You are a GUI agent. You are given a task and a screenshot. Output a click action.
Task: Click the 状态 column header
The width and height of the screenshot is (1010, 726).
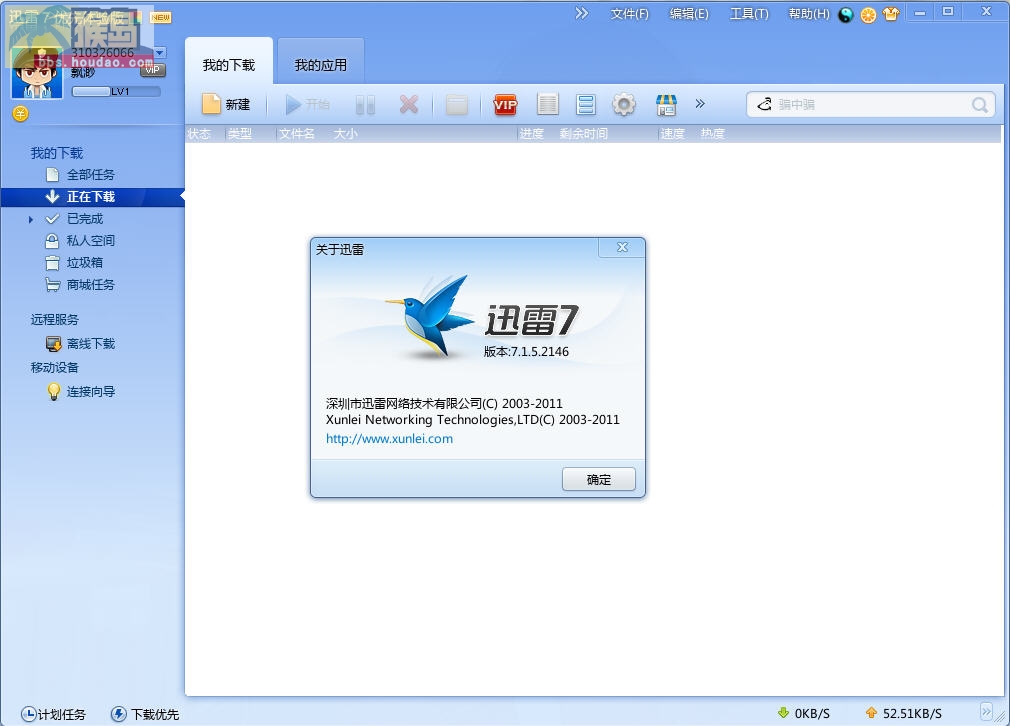pyautogui.click(x=199, y=133)
